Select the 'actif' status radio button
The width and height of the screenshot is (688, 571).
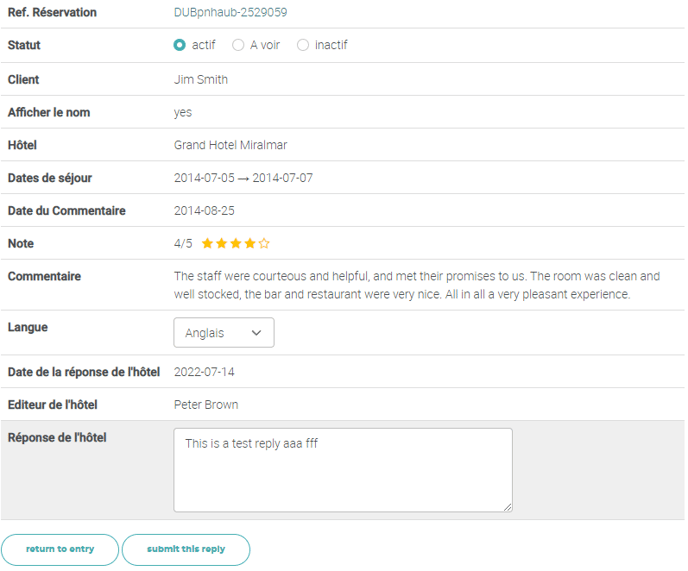[180, 45]
